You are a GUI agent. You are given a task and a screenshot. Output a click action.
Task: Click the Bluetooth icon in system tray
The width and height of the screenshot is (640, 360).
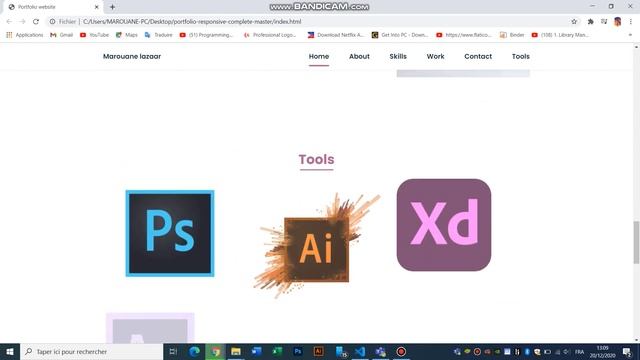pyautogui.click(x=527, y=351)
